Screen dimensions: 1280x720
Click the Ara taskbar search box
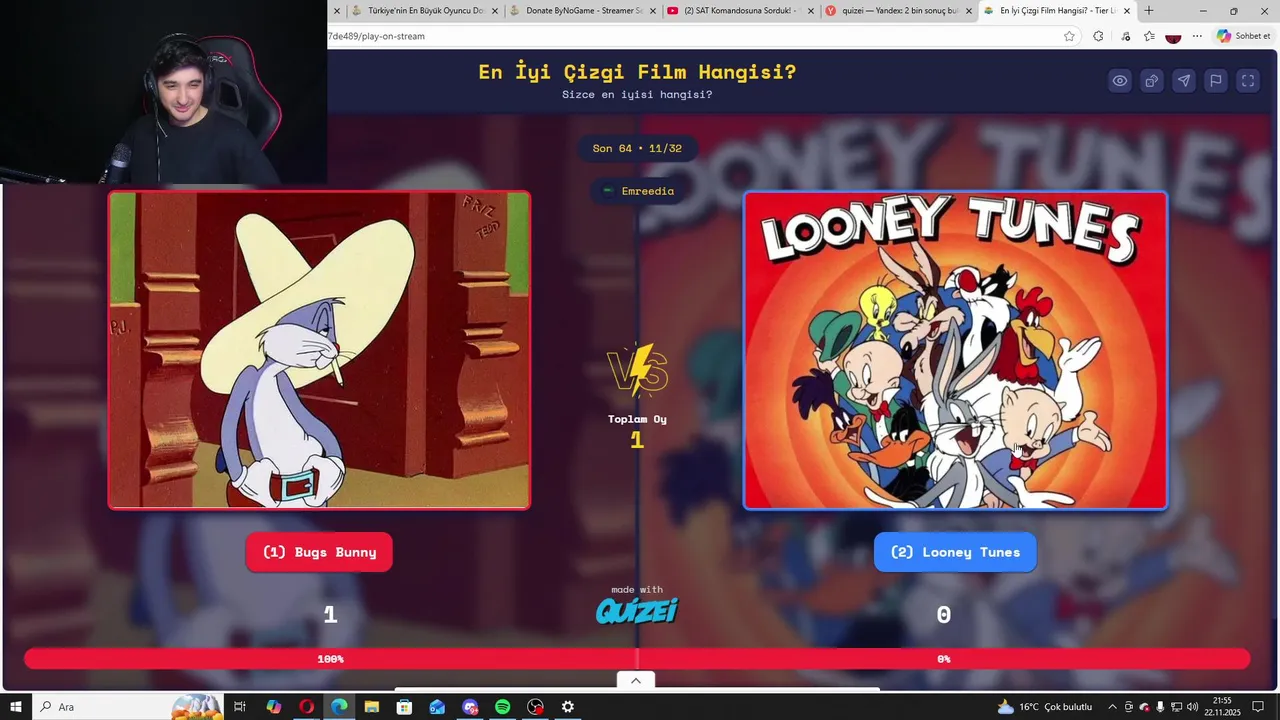pyautogui.click(x=127, y=707)
